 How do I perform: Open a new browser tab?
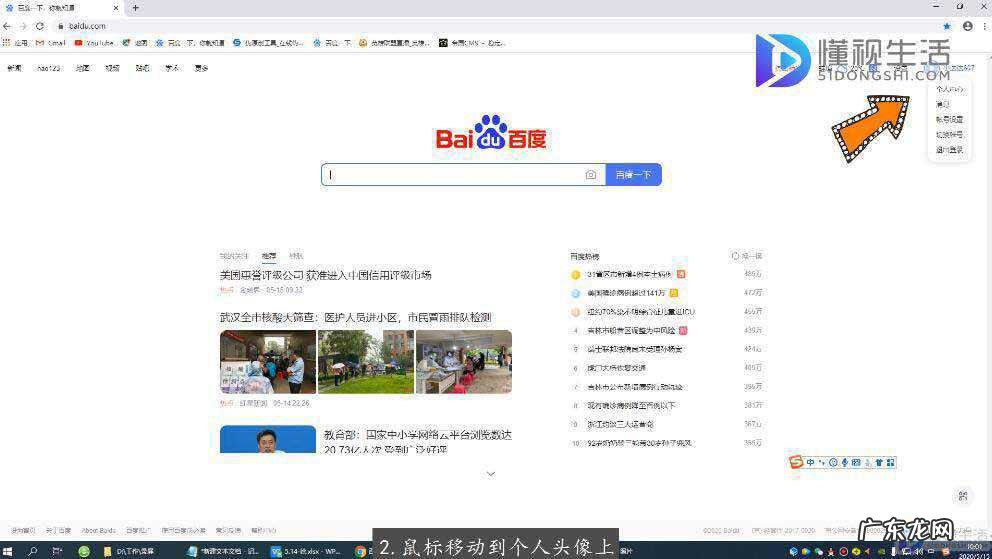pyautogui.click(x=135, y=8)
